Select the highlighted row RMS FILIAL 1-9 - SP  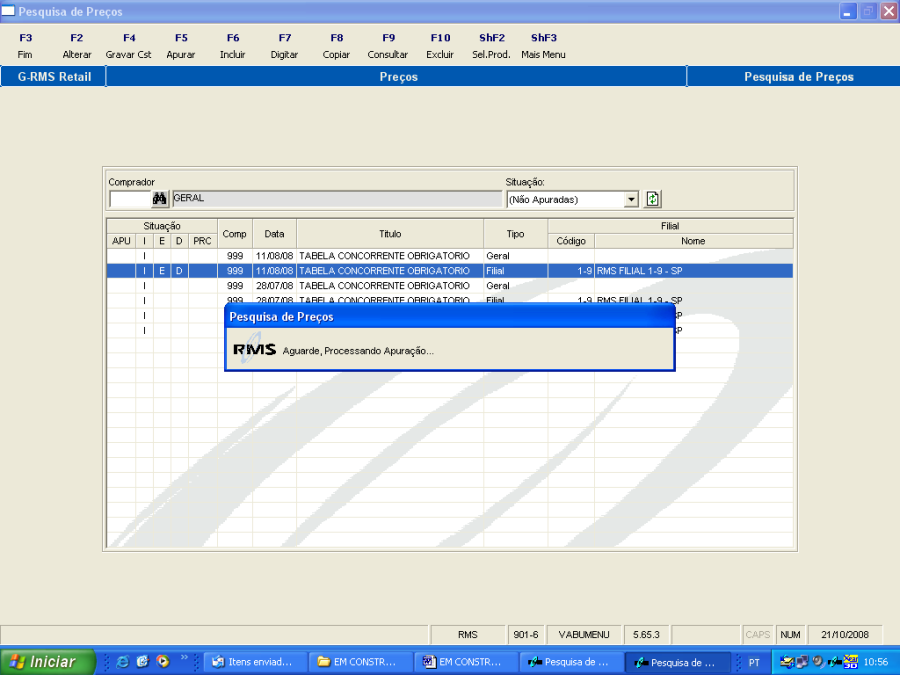449,271
